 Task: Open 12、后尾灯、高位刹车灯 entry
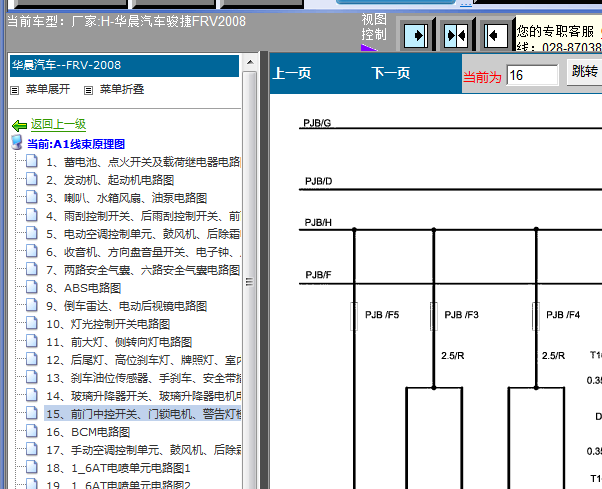[x=143, y=360]
